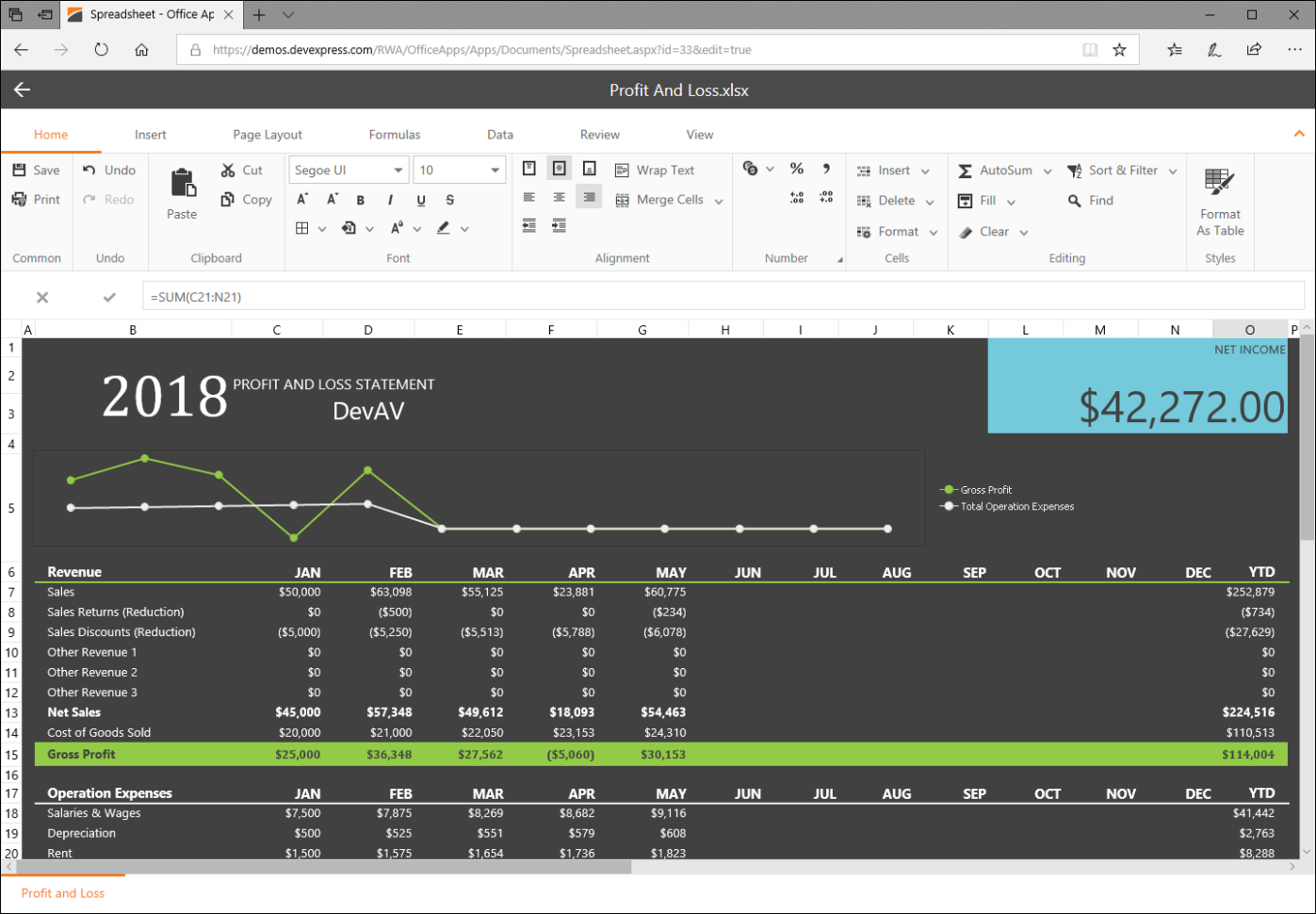Click the Comma style icon

827,170
